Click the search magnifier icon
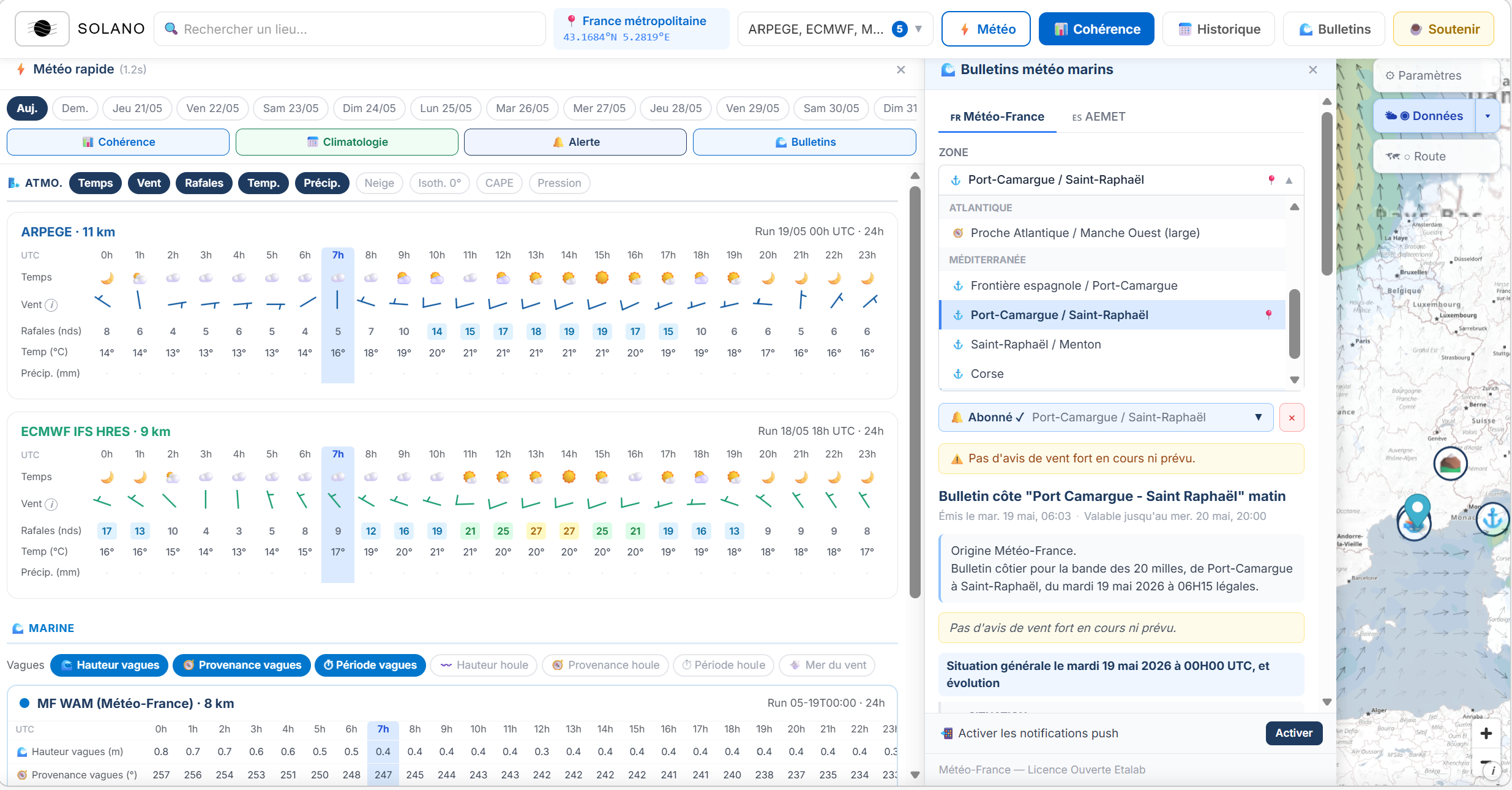Viewport: 1512px width, 790px height. click(x=171, y=29)
